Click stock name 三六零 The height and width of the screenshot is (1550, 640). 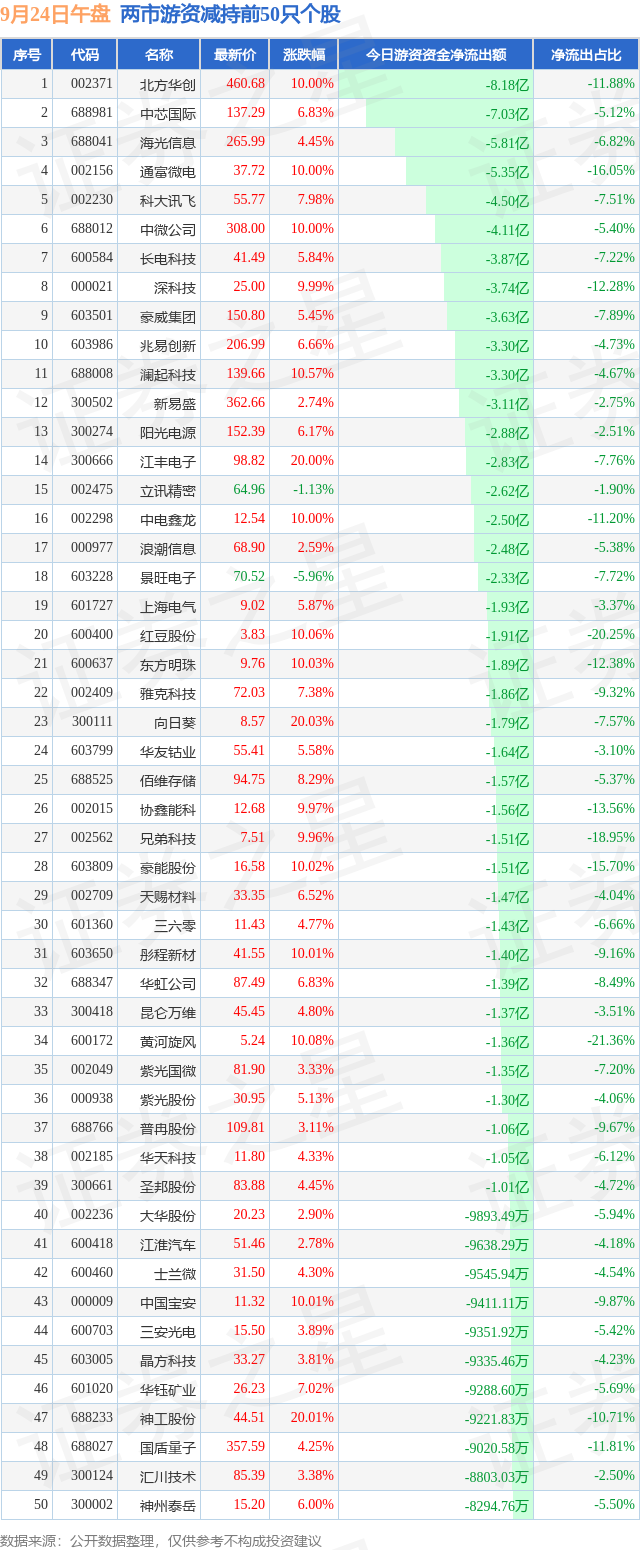[x=176, y=925]
